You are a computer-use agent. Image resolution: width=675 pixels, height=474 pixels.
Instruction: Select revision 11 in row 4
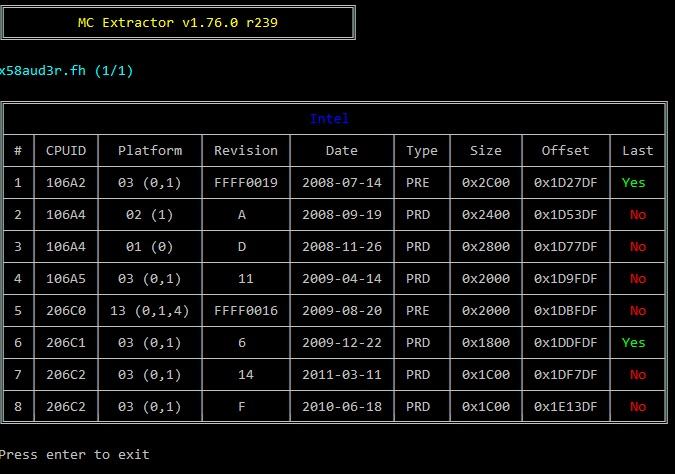[246, 279]
